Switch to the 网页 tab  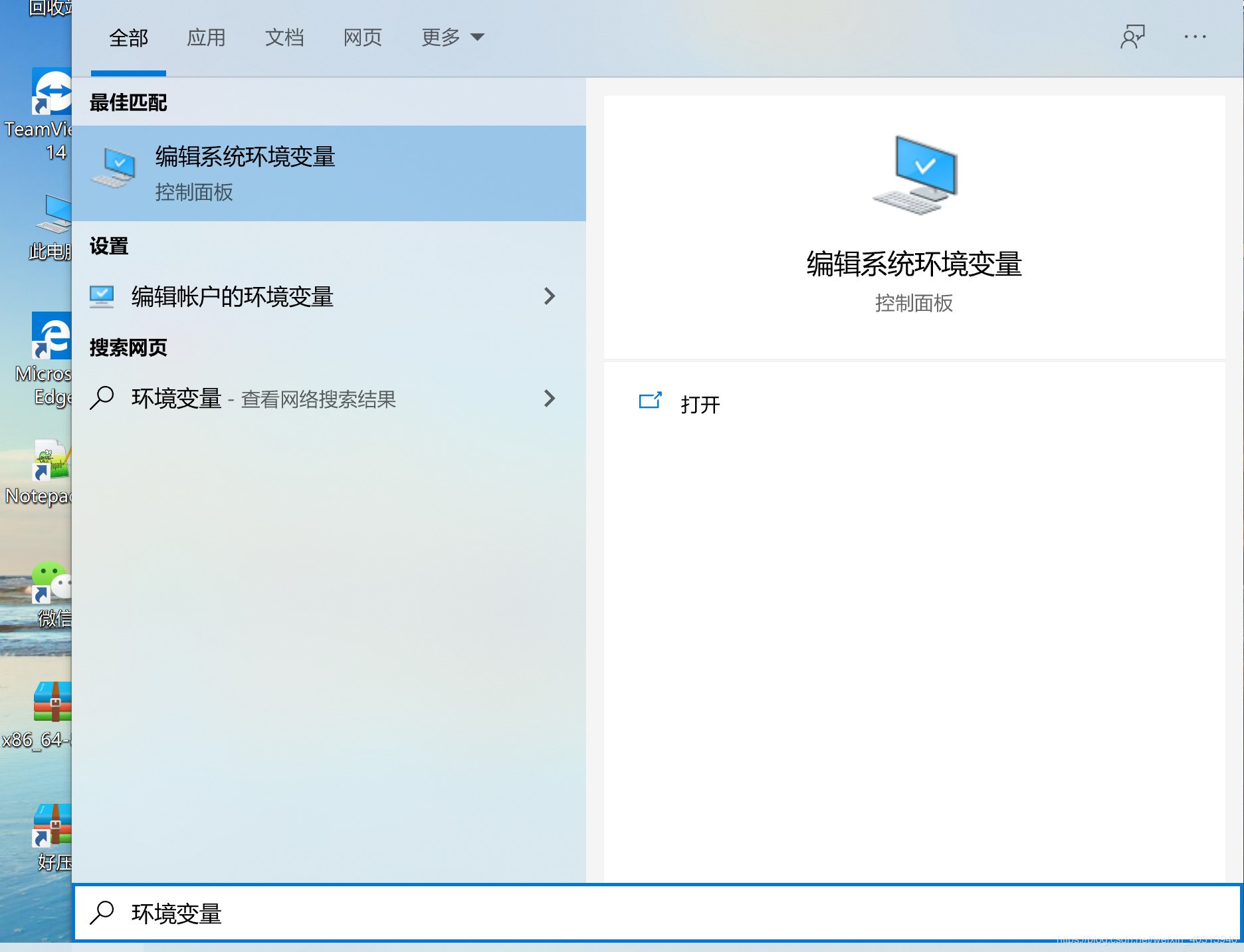pos(363,38)
